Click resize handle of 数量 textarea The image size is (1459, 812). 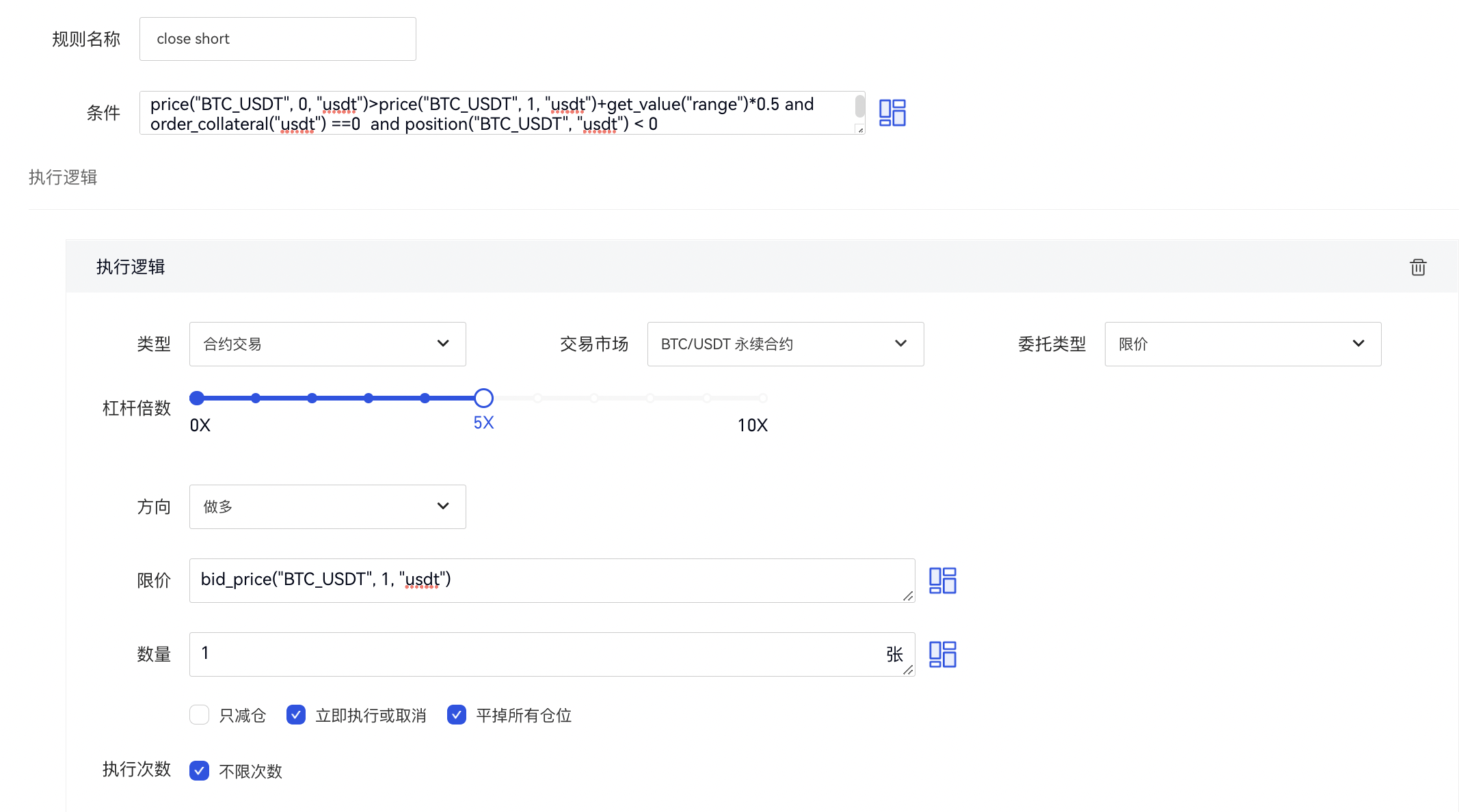[908, 670]
